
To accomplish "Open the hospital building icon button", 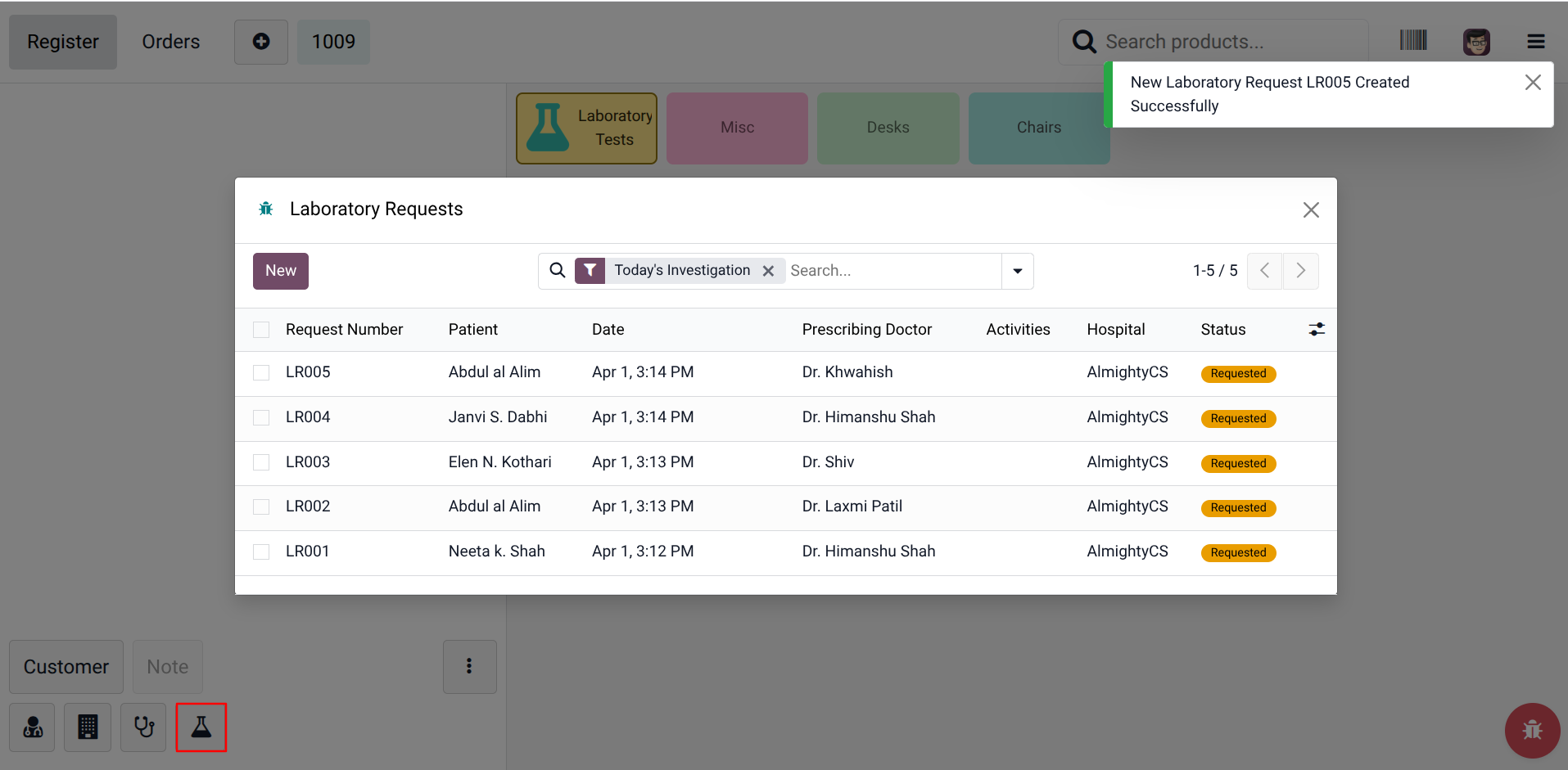I will click(88, 727).
